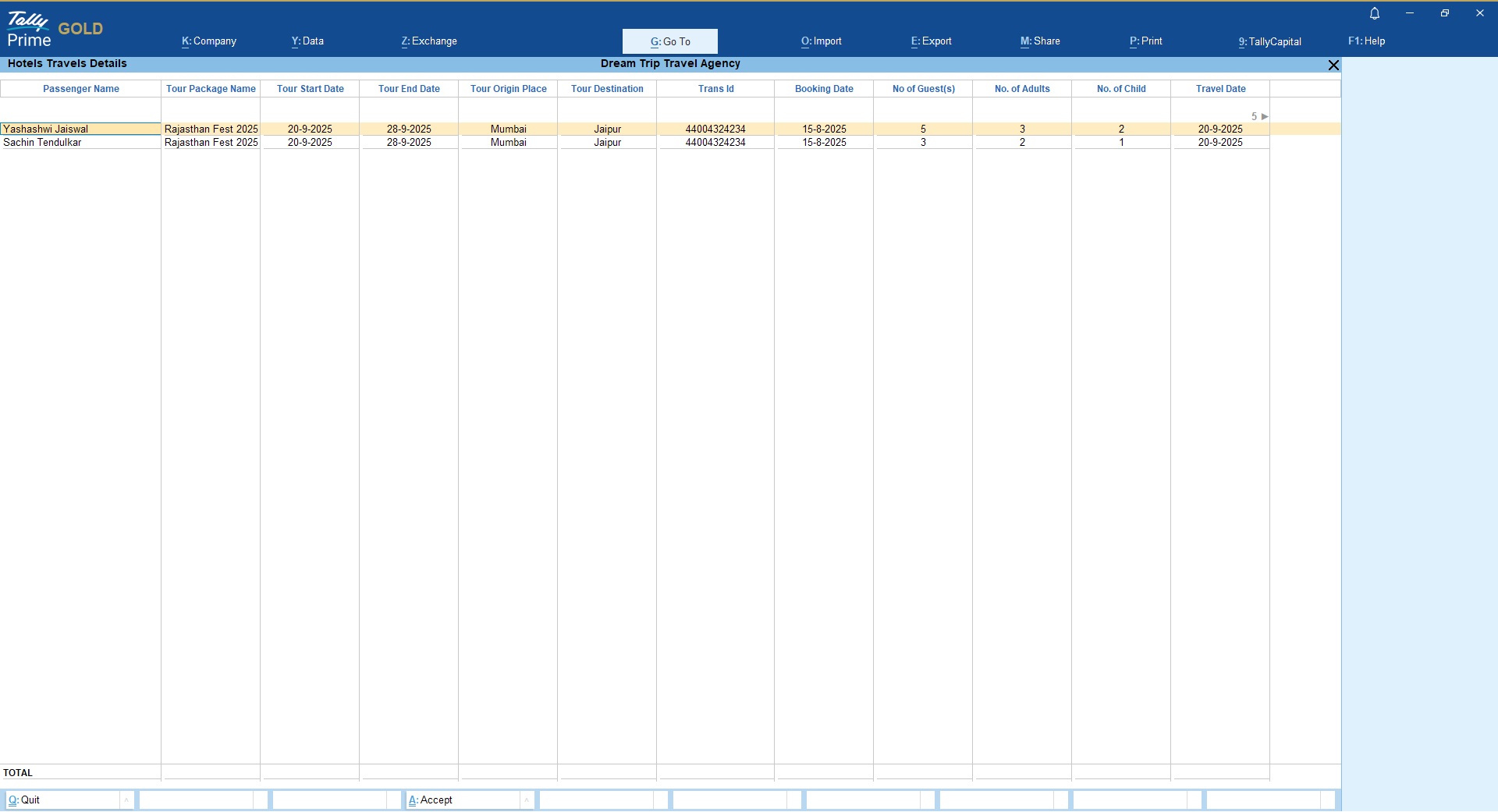Expand the caret next to Quit
1498x812 pixels.
126,800
